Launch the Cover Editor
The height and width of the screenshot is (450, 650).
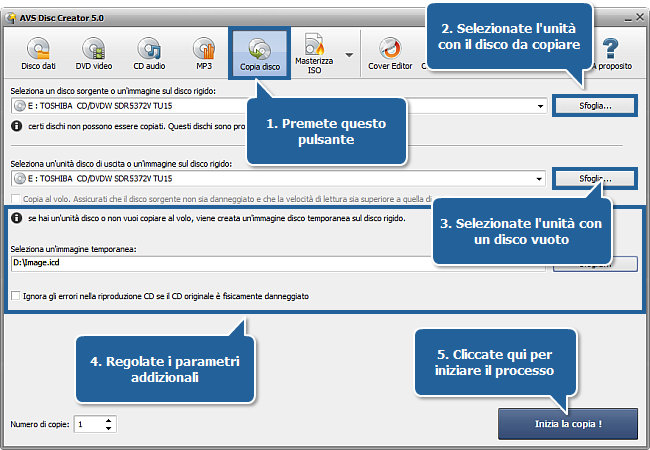coord(390,54)
